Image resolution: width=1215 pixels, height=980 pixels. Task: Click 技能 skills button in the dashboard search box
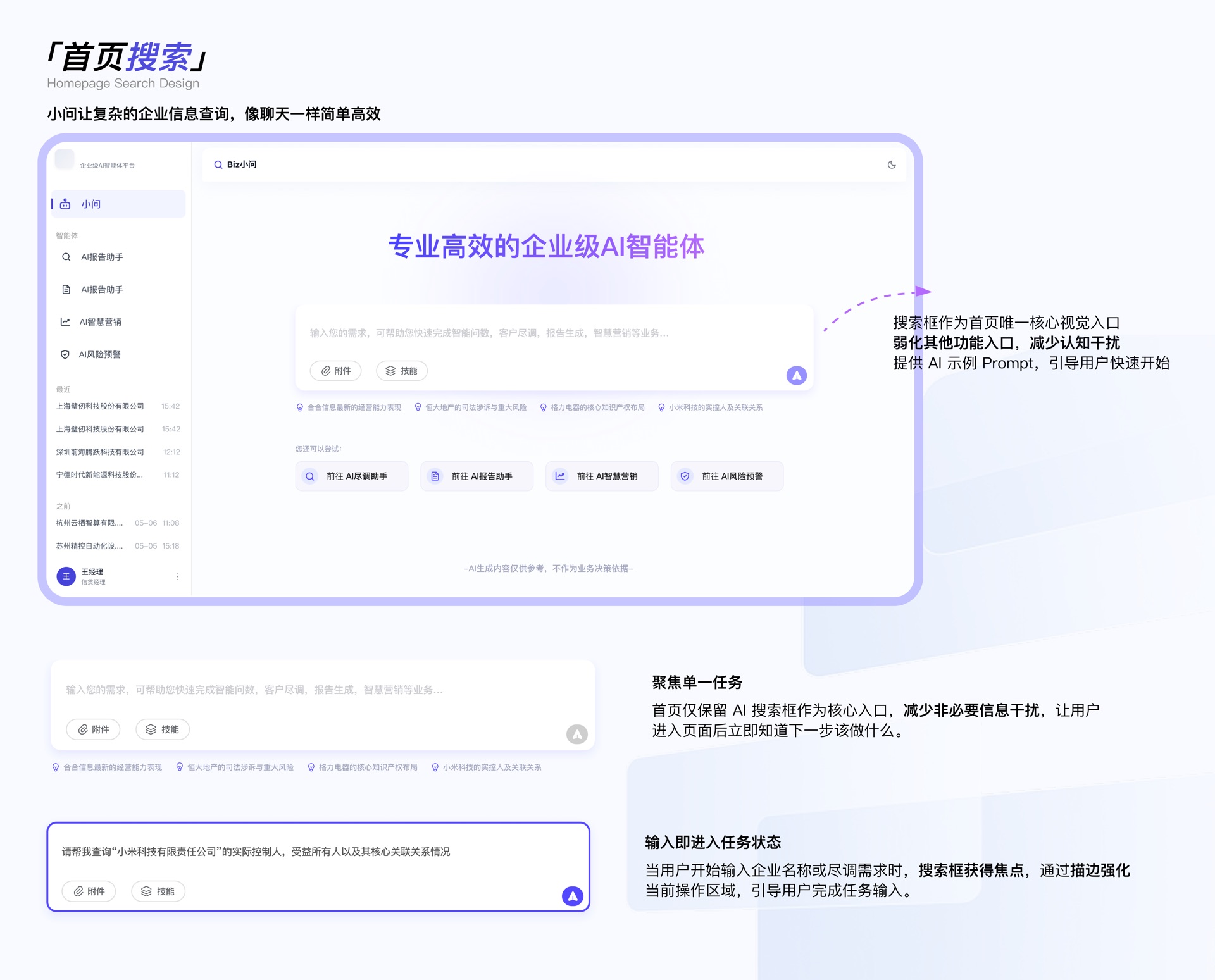point(402,371)
